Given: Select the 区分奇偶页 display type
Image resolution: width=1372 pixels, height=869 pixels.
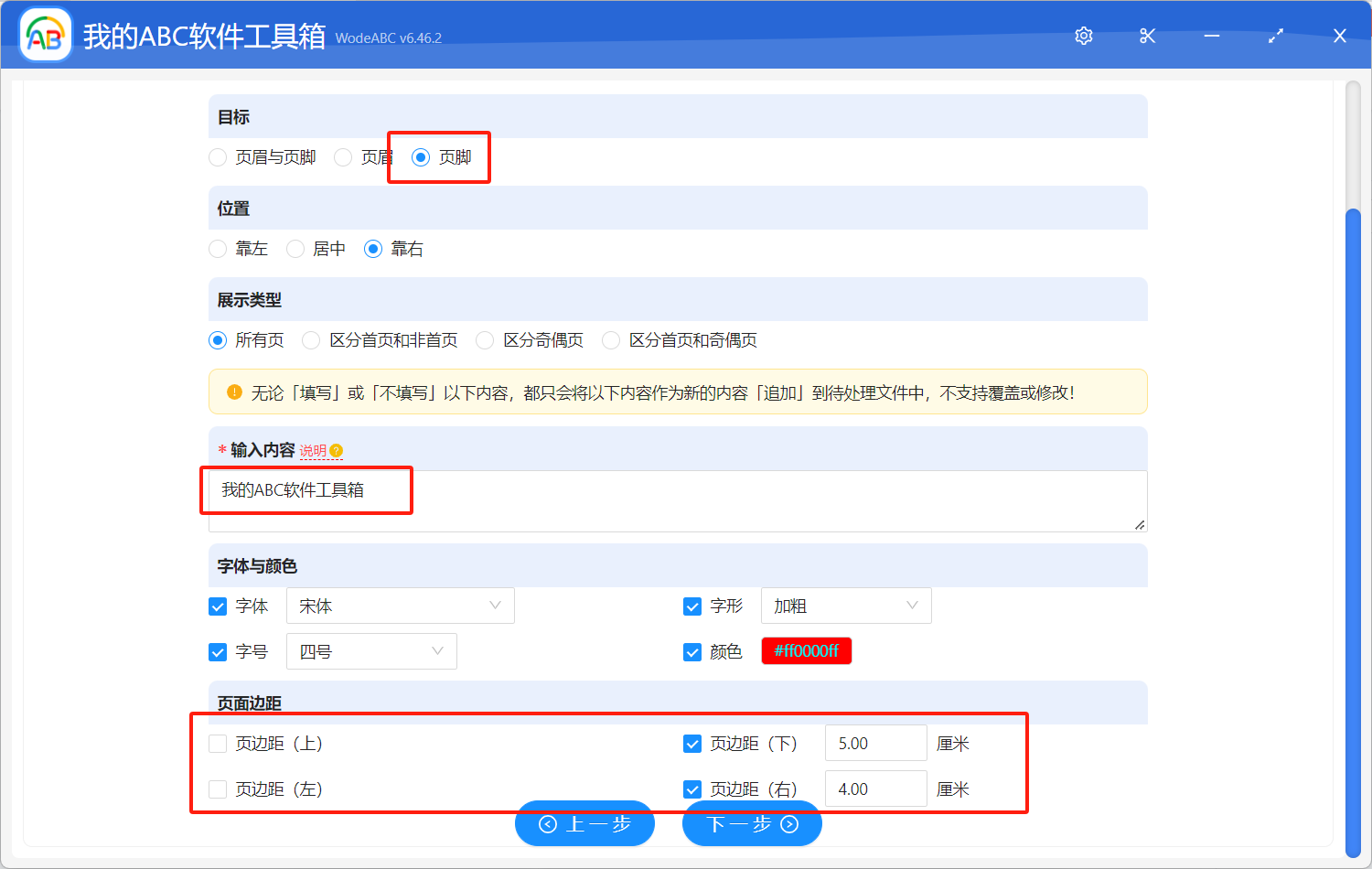Looking at the screenshot, I should pos(484,339).
